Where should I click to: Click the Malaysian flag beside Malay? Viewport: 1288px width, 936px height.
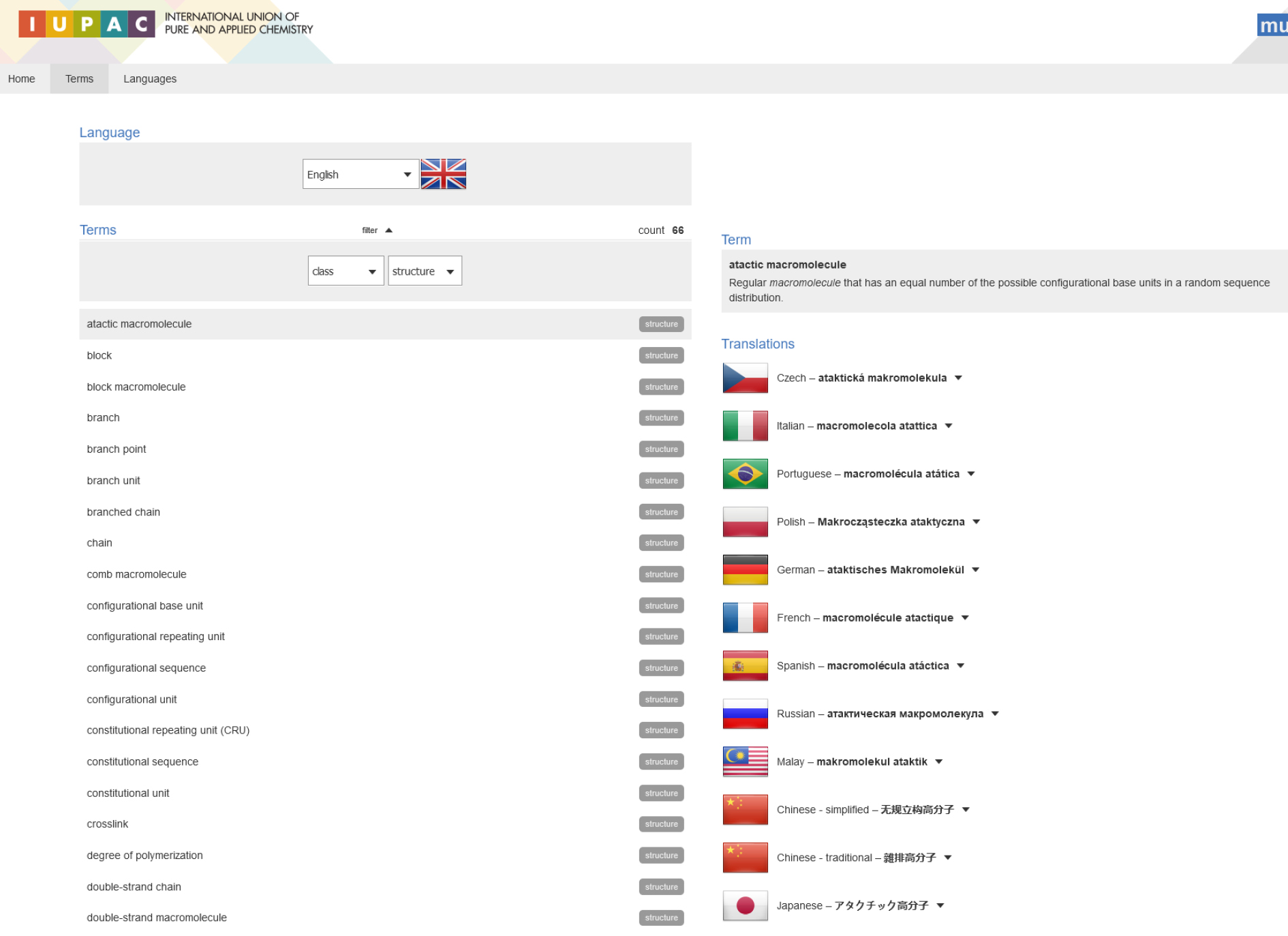pos(745,761)
